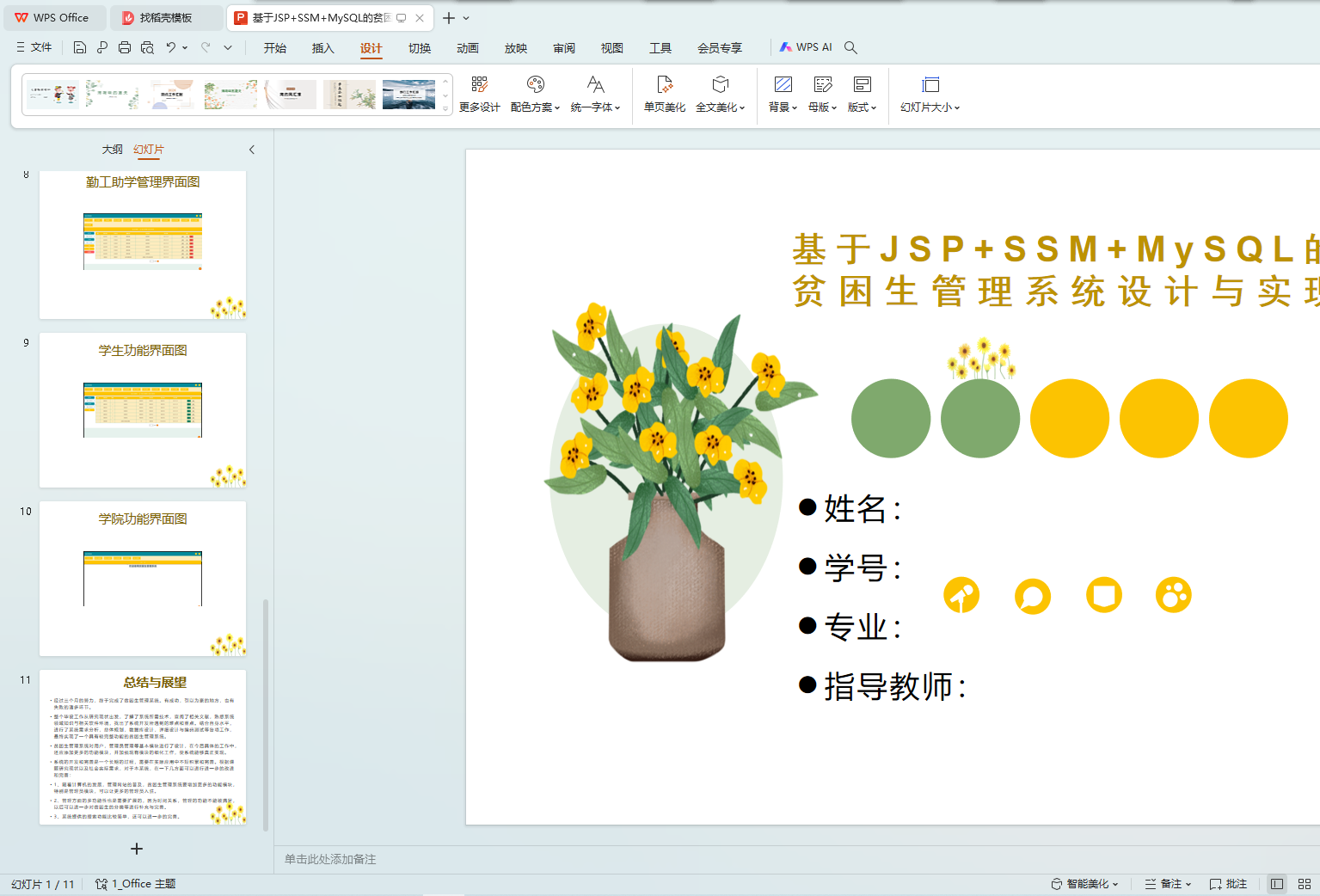Image resolution: width=1320 pixels, height=896 pixels.
Task: Add new slide with plus button below thumbnails
Action: tap(137, 849)
